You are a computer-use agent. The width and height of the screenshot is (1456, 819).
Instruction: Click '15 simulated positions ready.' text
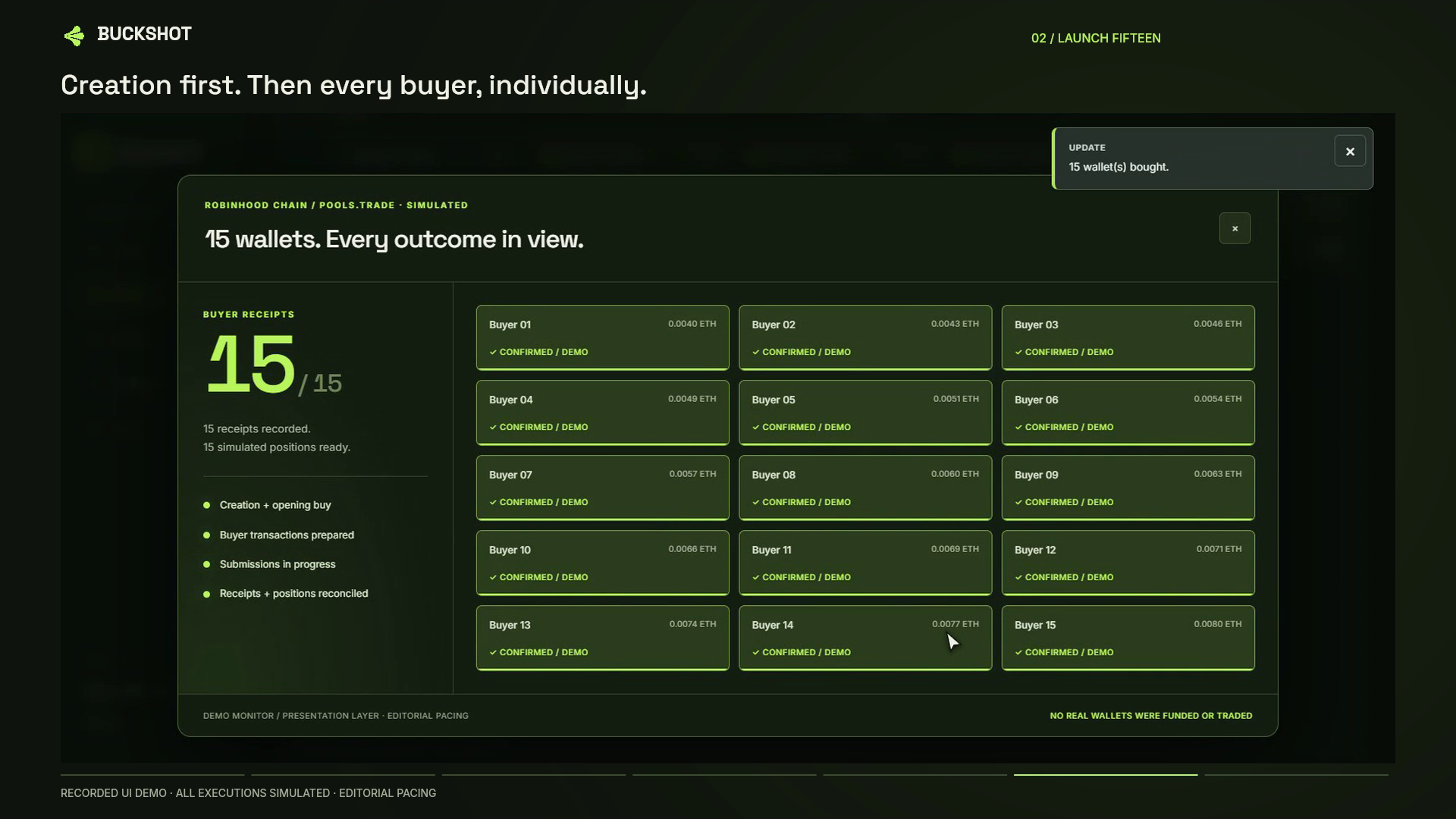(x=277, y=447)
